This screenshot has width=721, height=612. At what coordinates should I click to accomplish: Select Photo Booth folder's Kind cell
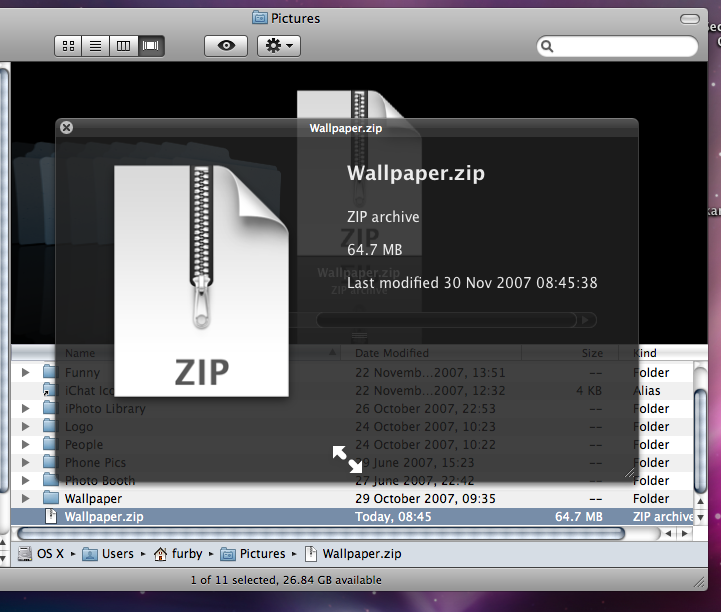pos(651,480)
